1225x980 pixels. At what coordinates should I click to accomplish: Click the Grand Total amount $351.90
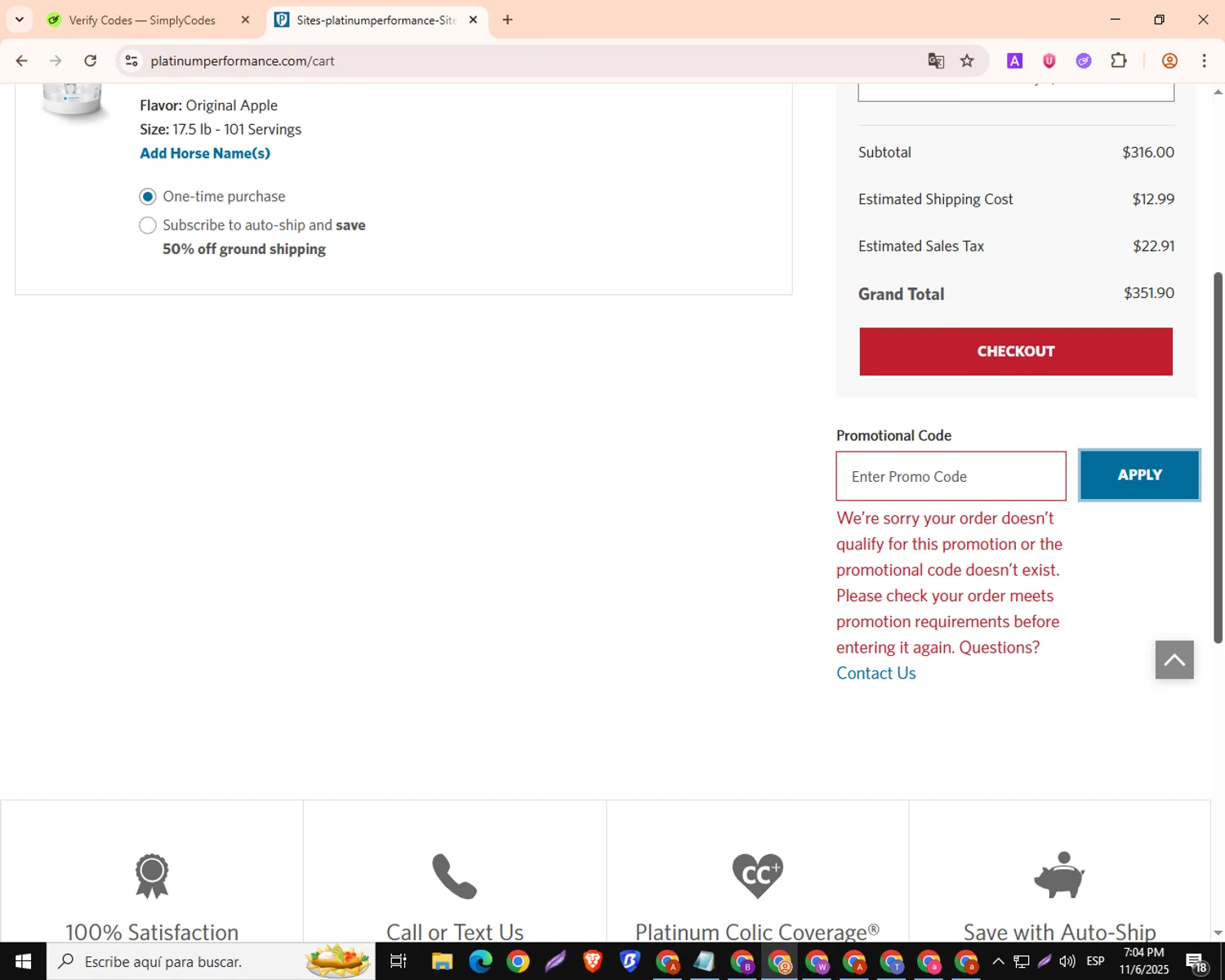(x=1148, y=293)
